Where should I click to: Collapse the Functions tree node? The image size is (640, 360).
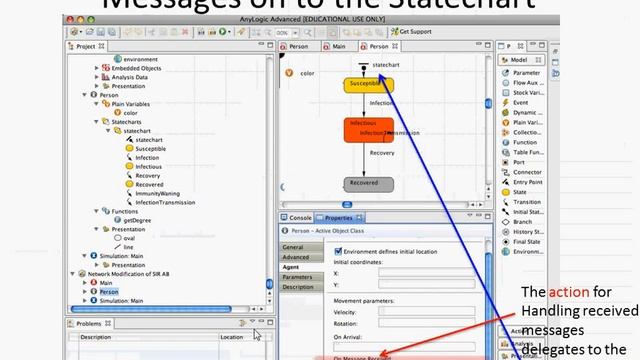pyautogui.click(x=97, y=211)
